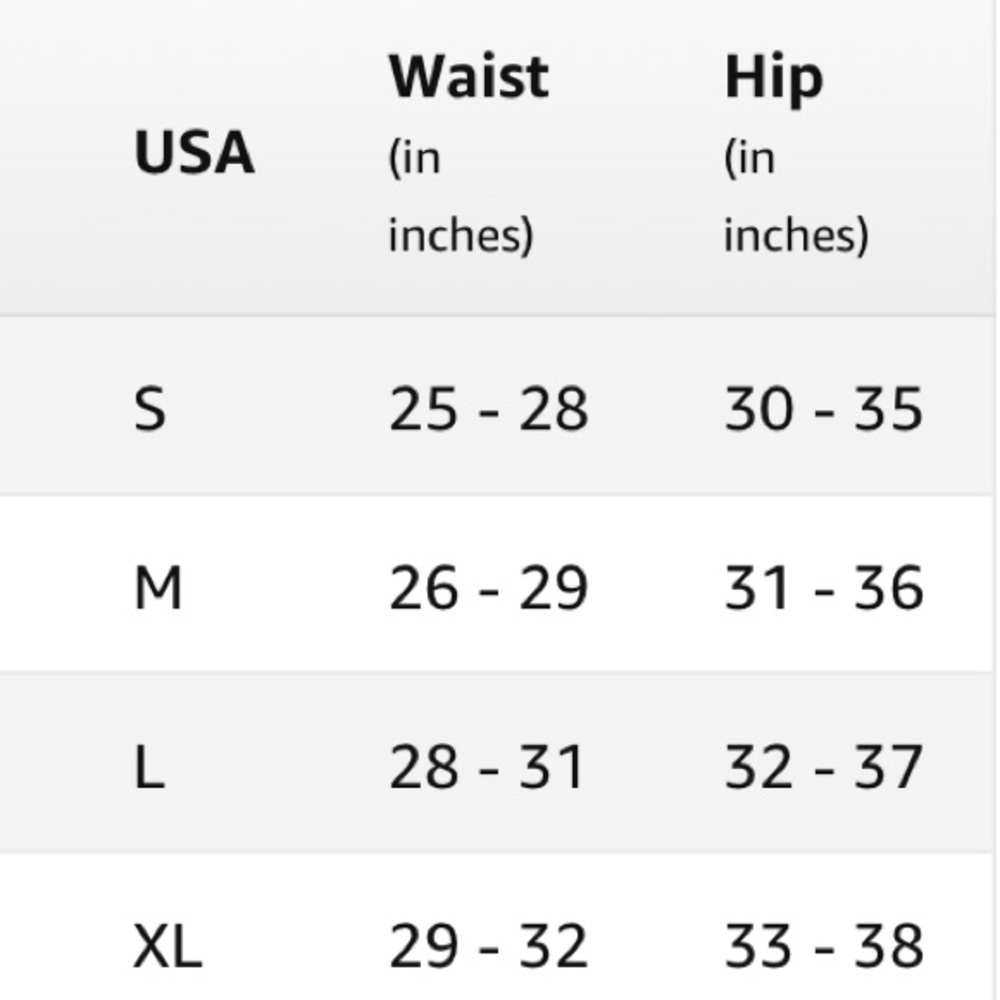This screenshot has height=1000, width=1000.
Task: Select the Hip column header
Action: [796, 154]
